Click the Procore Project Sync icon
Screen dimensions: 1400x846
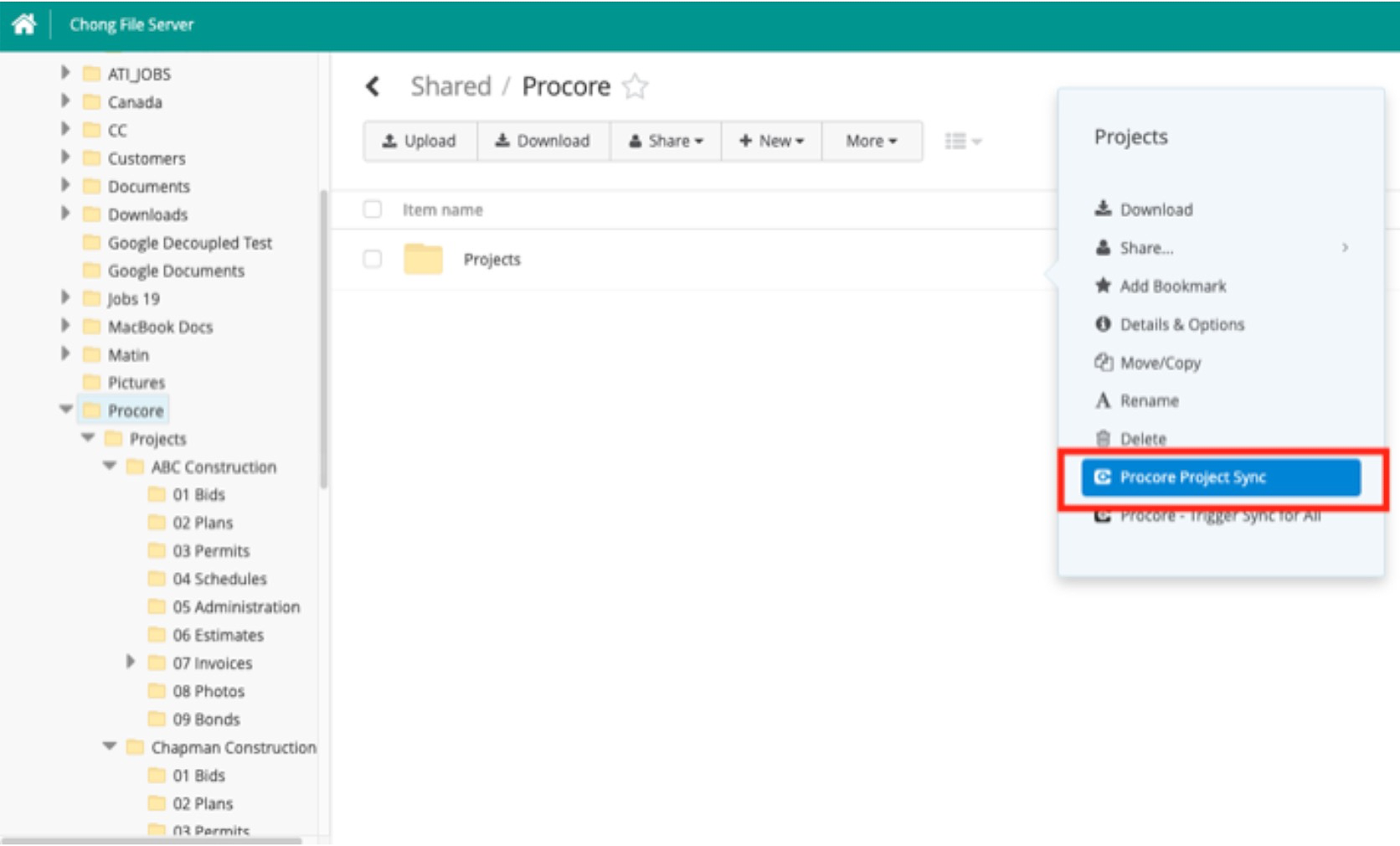[1104, 477]
